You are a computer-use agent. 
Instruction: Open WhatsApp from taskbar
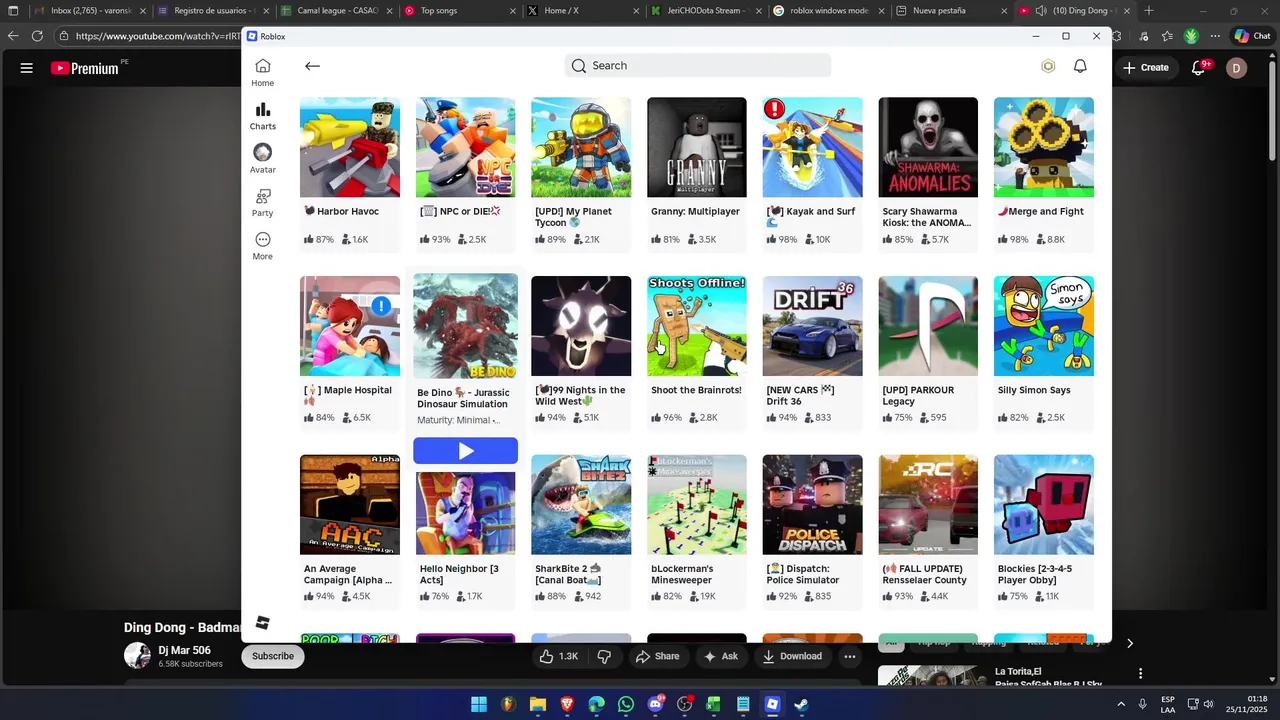(x=626, y=704)
